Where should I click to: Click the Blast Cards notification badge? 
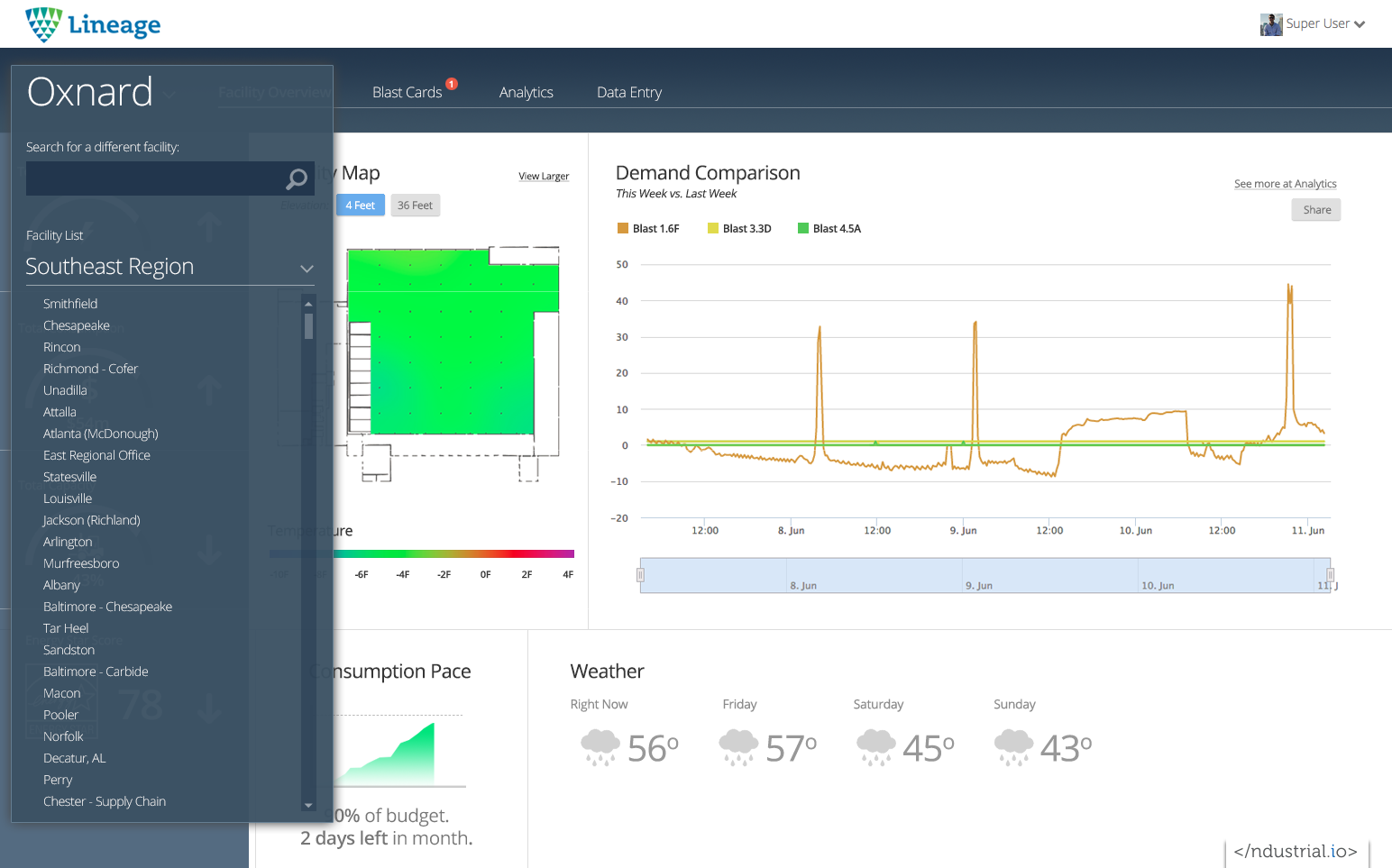(452, 84)
